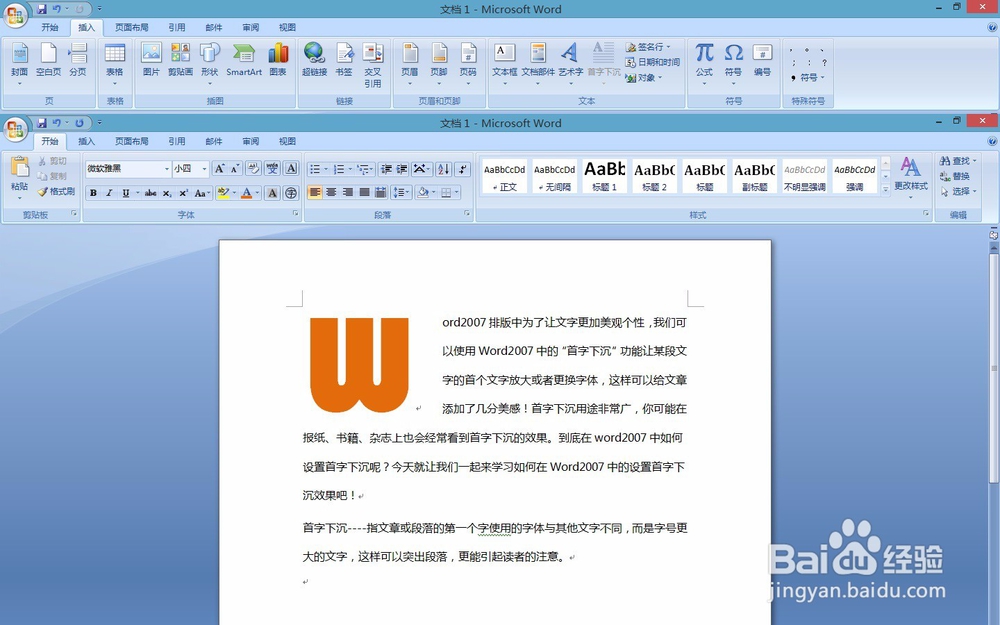Open the document parts (文档部件) menu

[538, 64]
